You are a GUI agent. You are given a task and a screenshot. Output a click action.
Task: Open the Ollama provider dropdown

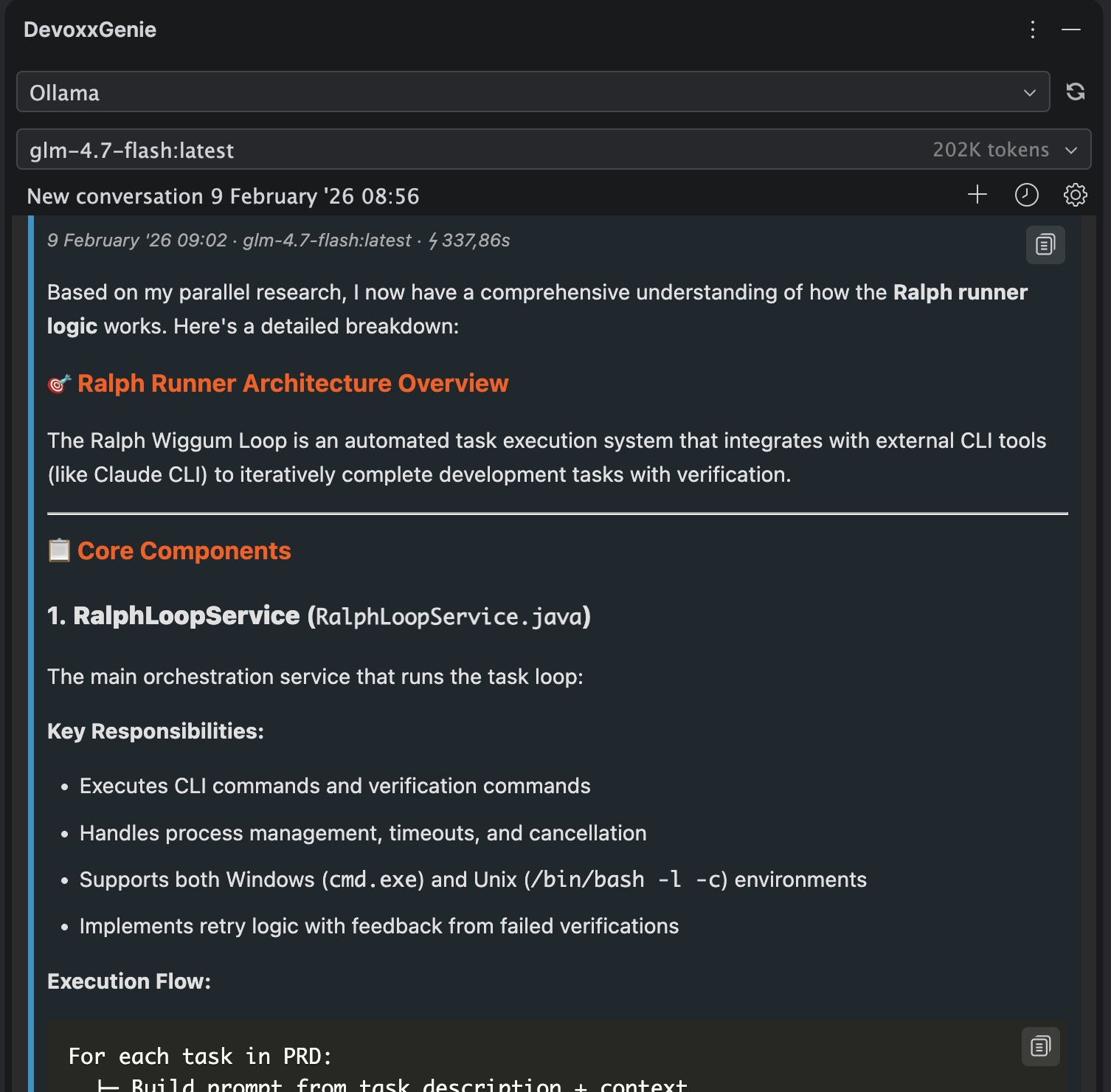[533, 92]
